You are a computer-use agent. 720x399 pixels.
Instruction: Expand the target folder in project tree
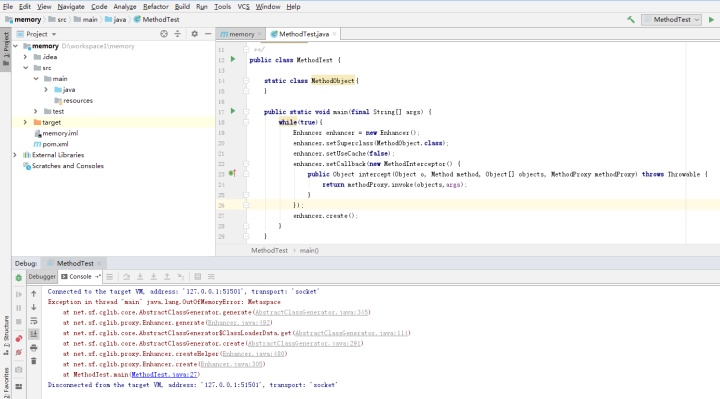[25, 122]
